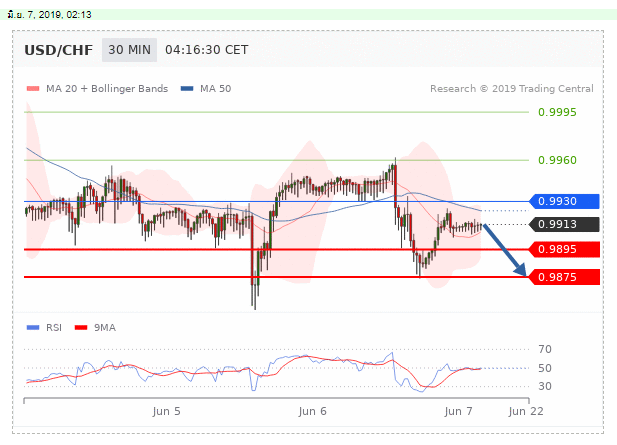Click the 30 MIN timeframe button
Image resolution: width=617 pixels, height=445 pixels.
tap(129, 50)
